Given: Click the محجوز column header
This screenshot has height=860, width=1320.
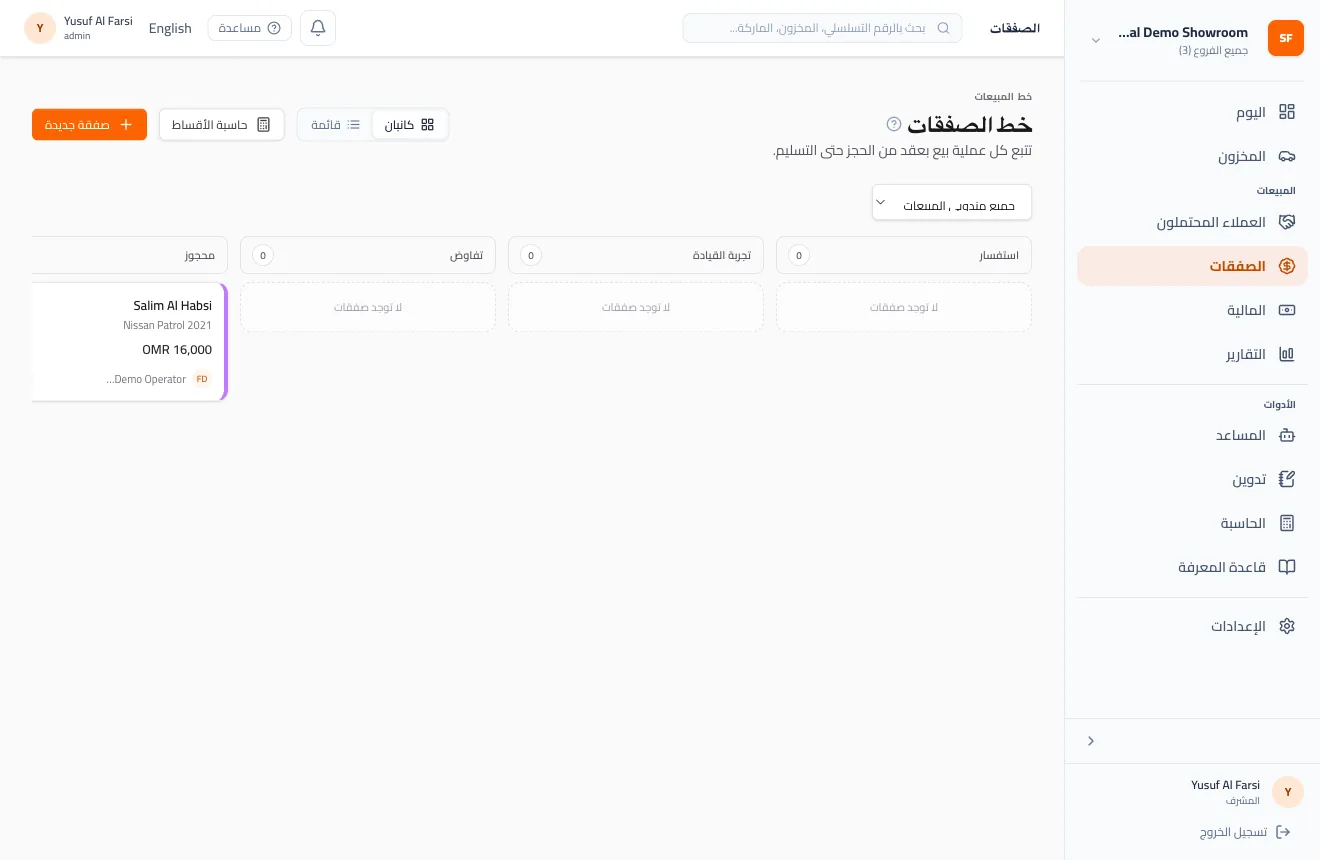Looking at the screenshot, I should point(130,255).
